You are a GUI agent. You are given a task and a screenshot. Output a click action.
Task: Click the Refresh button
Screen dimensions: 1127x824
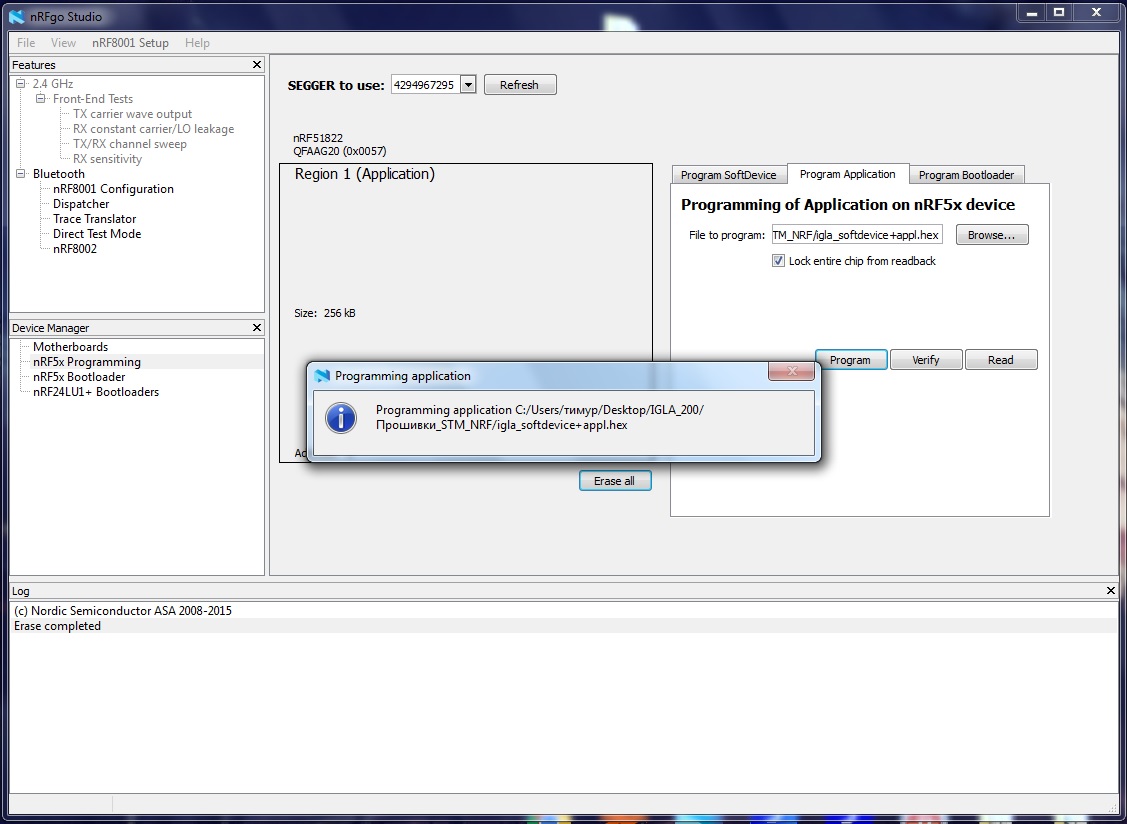(520, 85)
